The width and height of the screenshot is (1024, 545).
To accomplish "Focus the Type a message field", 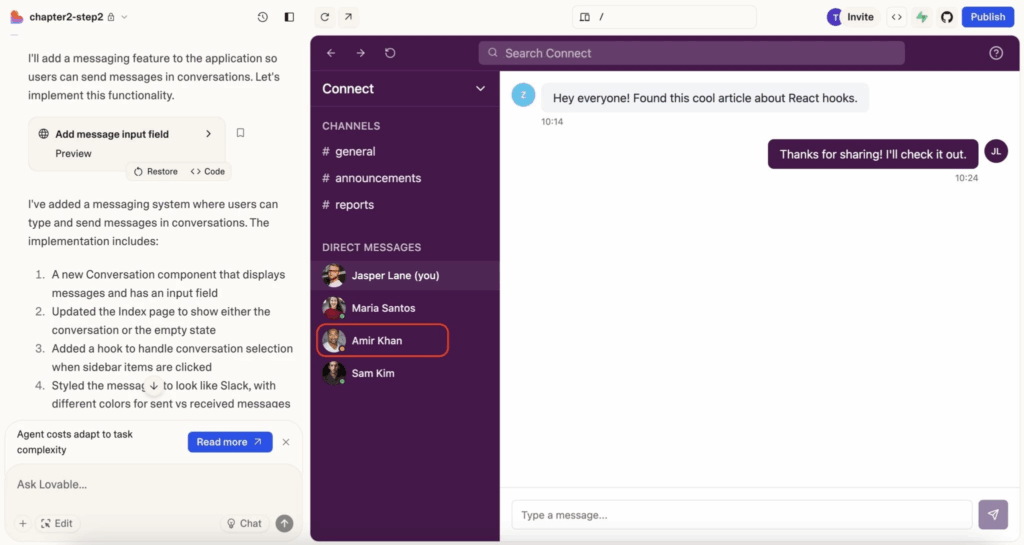I will (742, 514).
